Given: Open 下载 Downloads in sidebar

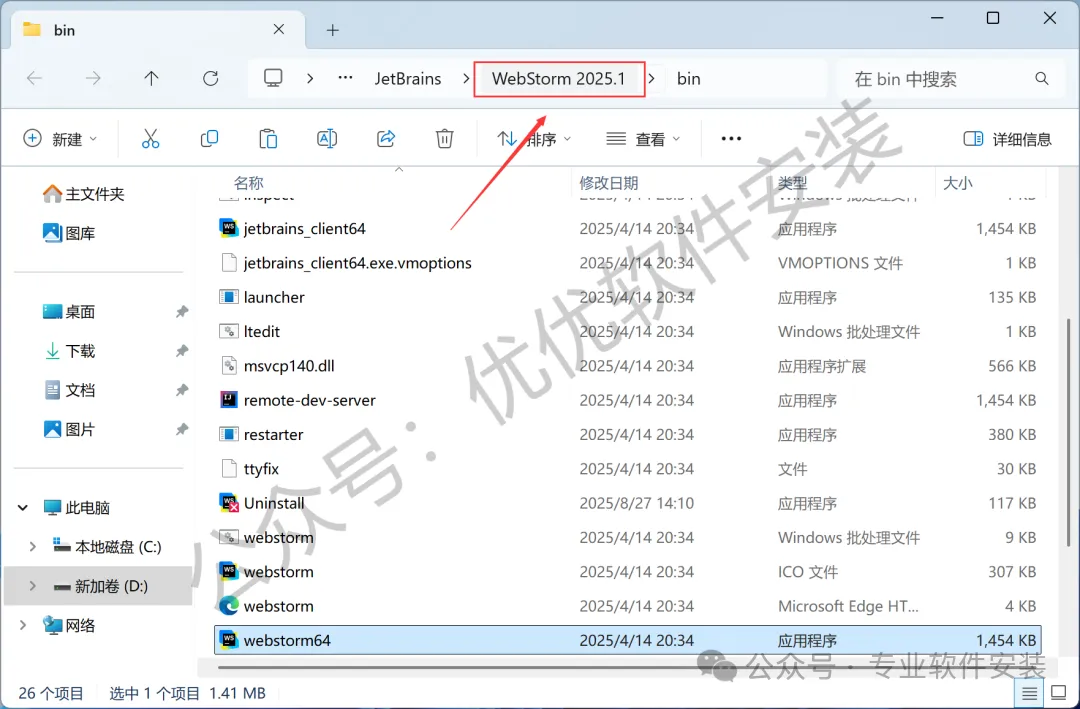Looking at the screenshot, I should tap(69, 351).
